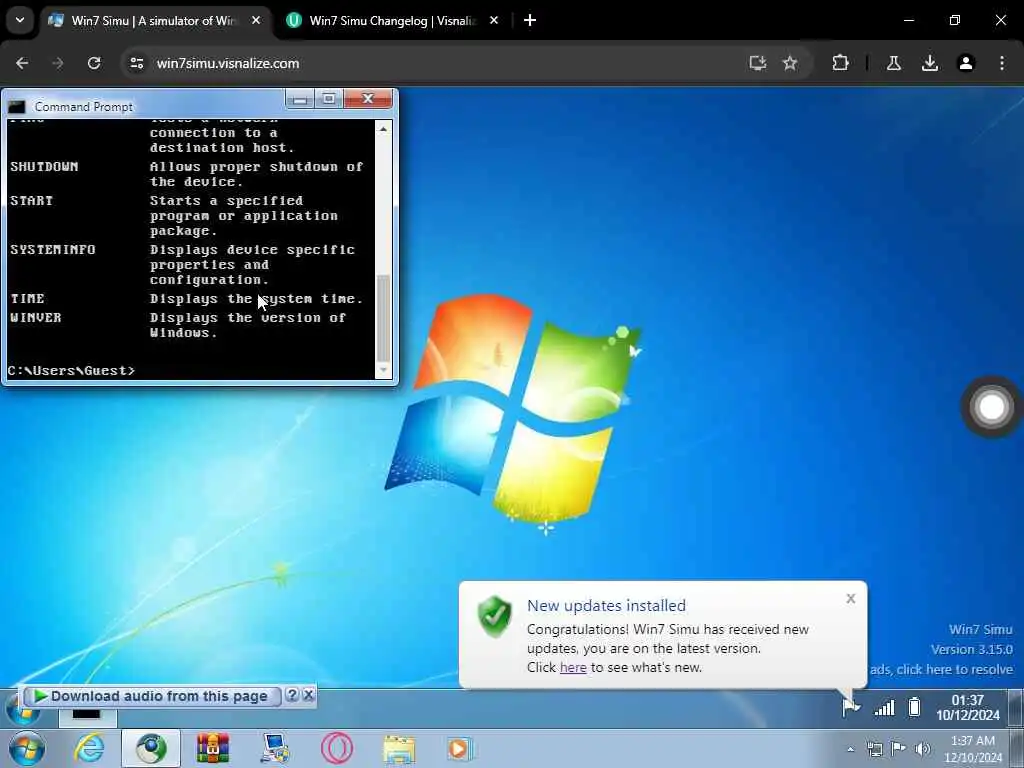Click the SHUTDOWN command text
Screen dimensions: 1024x768
tap(44, 167)
